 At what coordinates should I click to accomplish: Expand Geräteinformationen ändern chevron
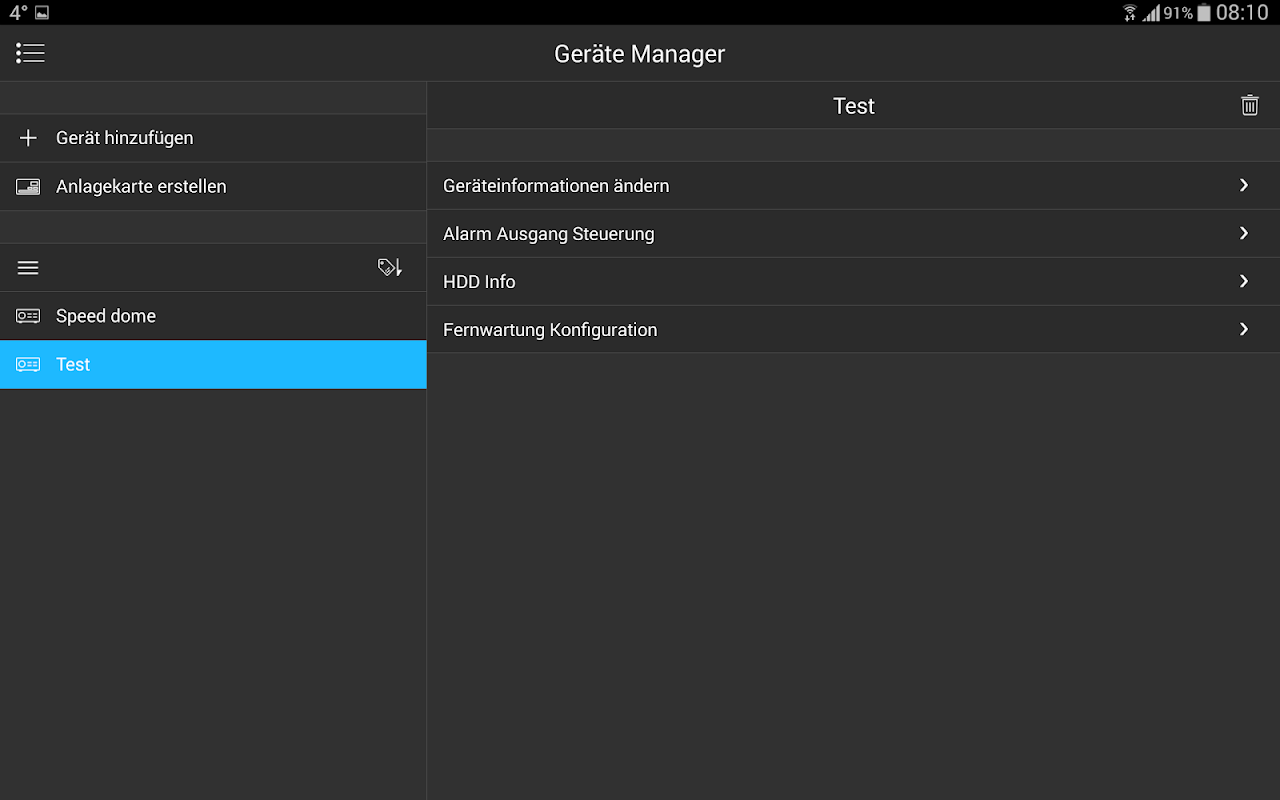[x=1244, y=185]
